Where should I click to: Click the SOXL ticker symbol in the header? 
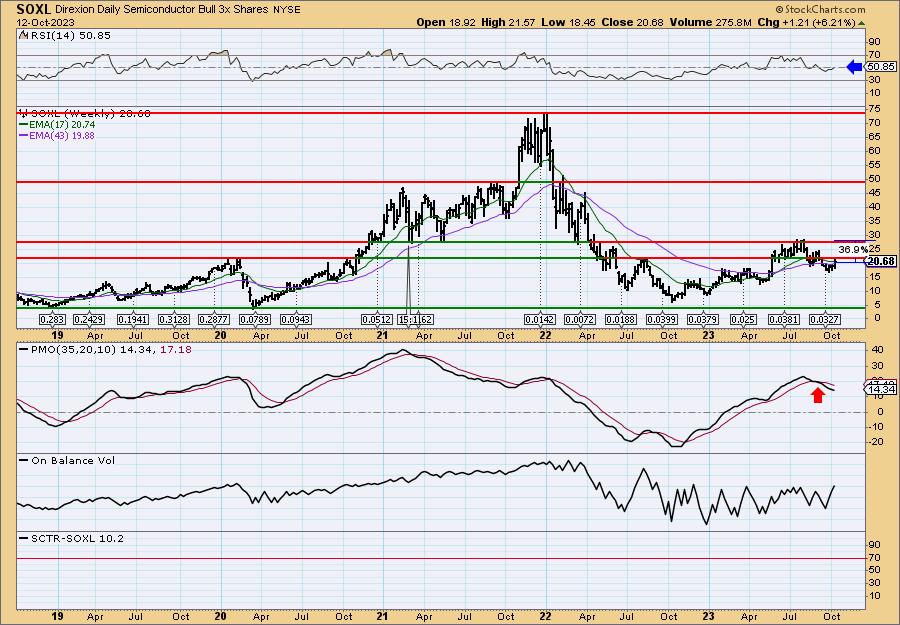click(x=34, y=9)
